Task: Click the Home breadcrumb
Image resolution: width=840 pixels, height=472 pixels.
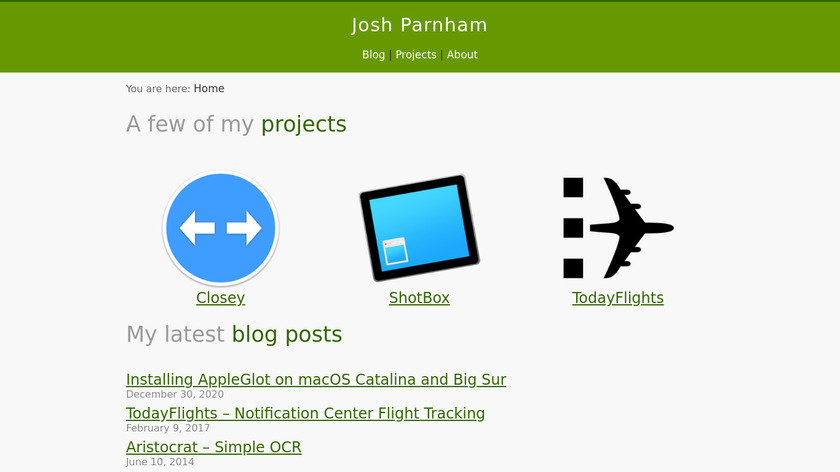Action: 209,89
